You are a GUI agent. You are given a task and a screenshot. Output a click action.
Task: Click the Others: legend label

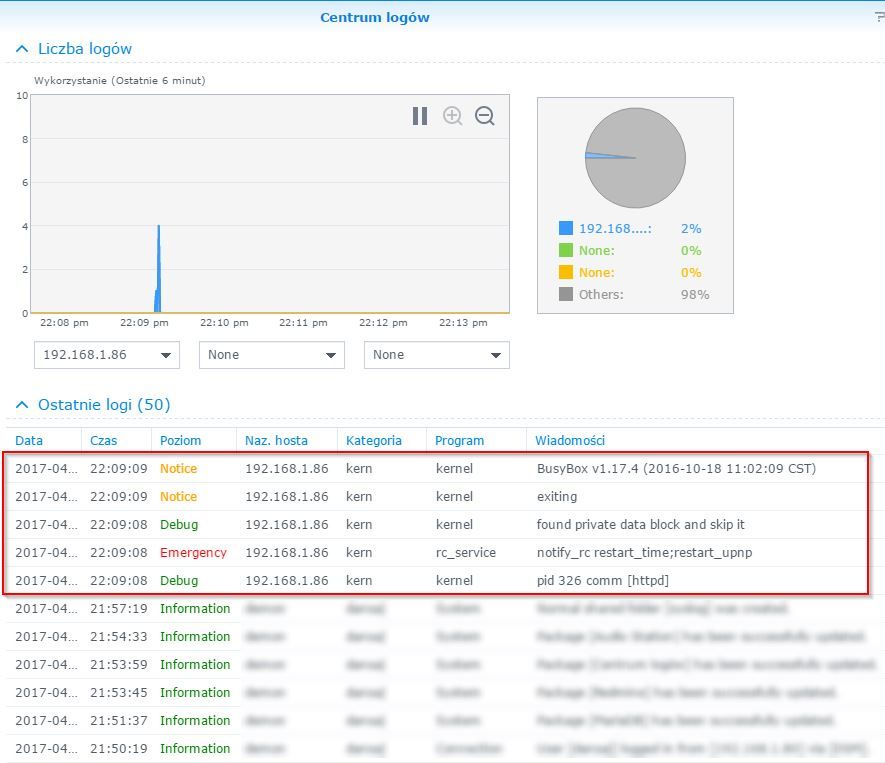point(601,295)
